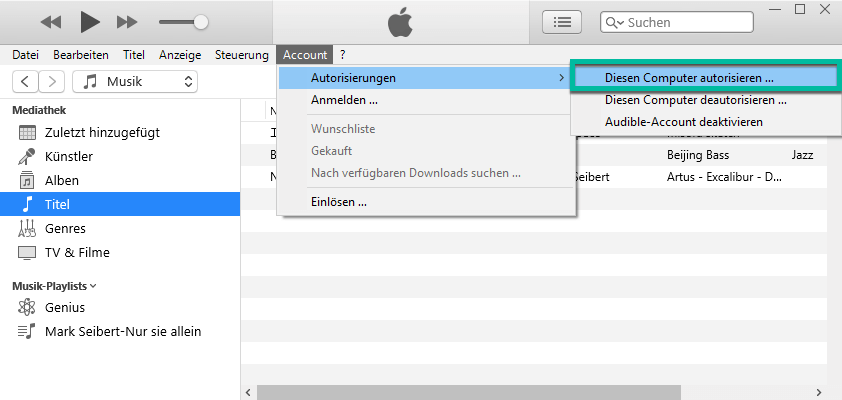Minimize the iTunes window
Viewport: 842px width, 400px height.
pos(774,9)
